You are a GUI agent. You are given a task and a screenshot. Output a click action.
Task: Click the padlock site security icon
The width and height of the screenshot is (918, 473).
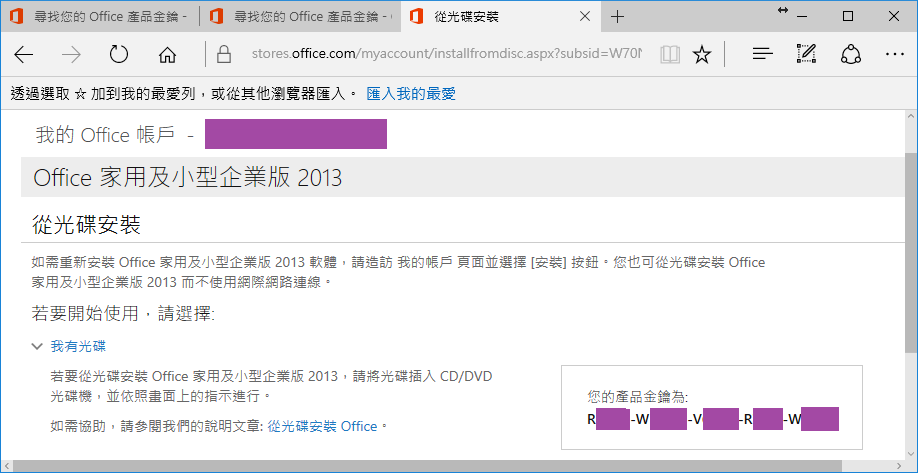coord(224,54)
